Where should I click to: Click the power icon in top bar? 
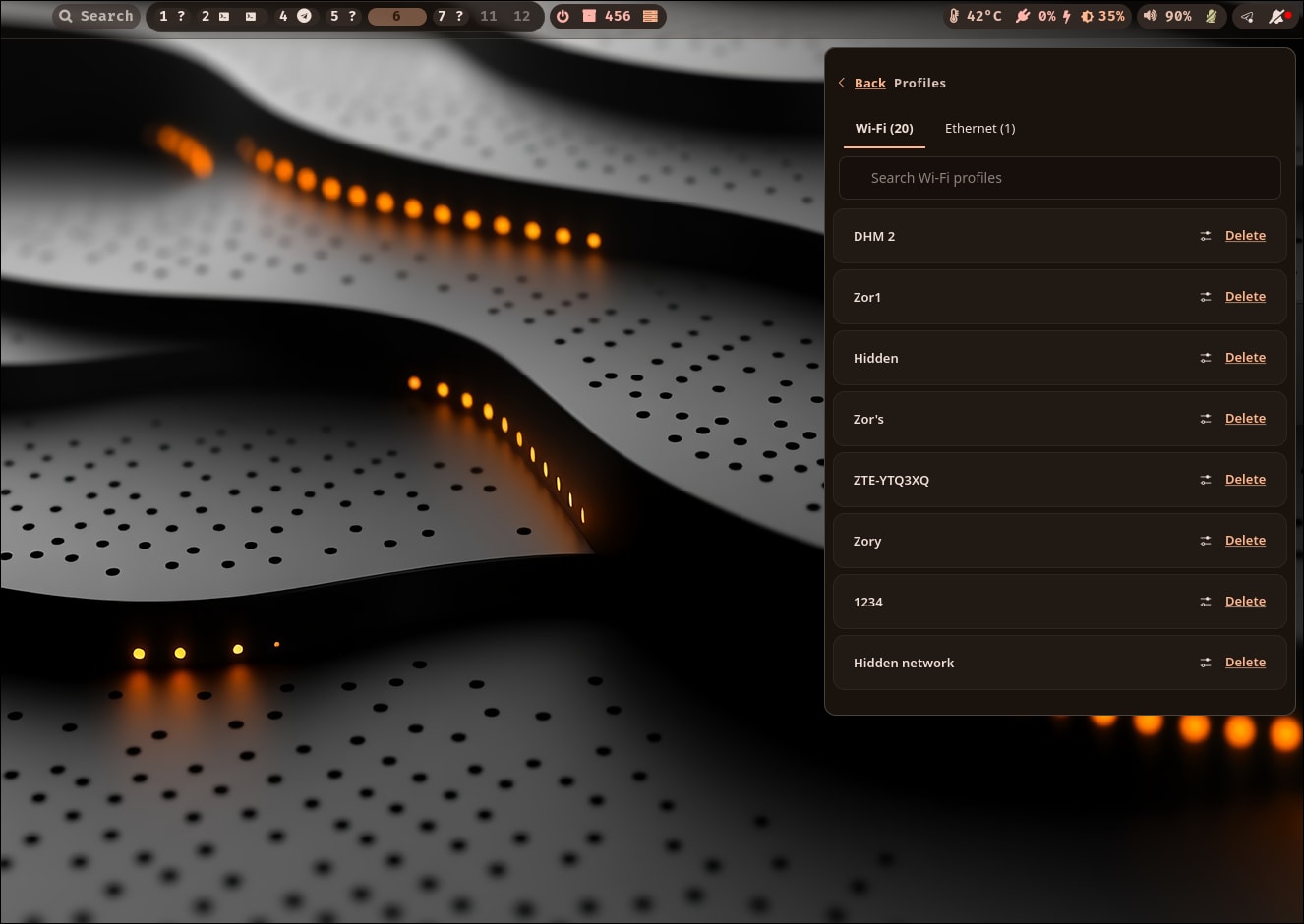point(563,16)
